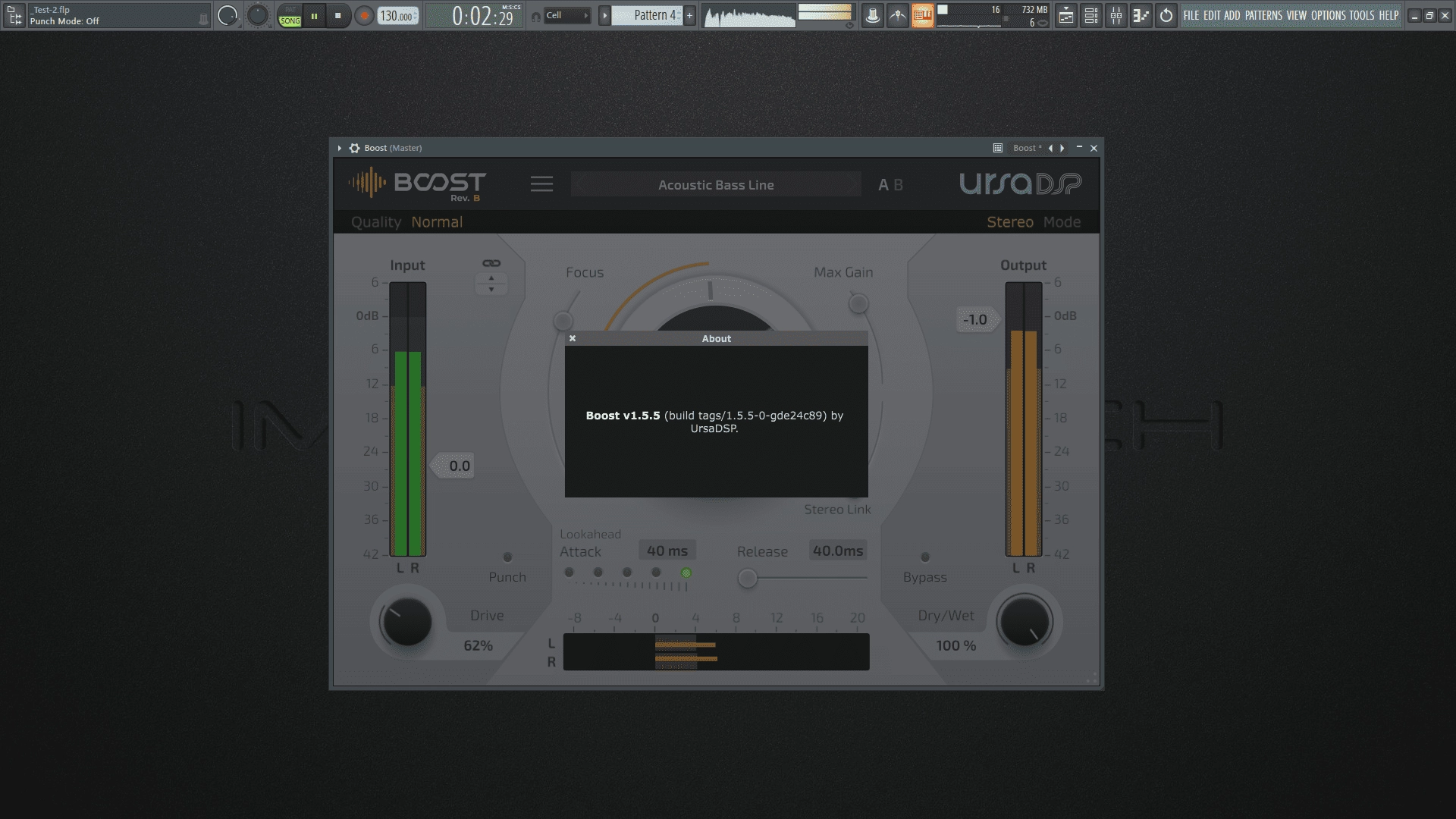Viewport: 1456px width, 819px height.
Task: Click the 130.000 tempo field
Action: pyautogui.click(x=398, y=16)
